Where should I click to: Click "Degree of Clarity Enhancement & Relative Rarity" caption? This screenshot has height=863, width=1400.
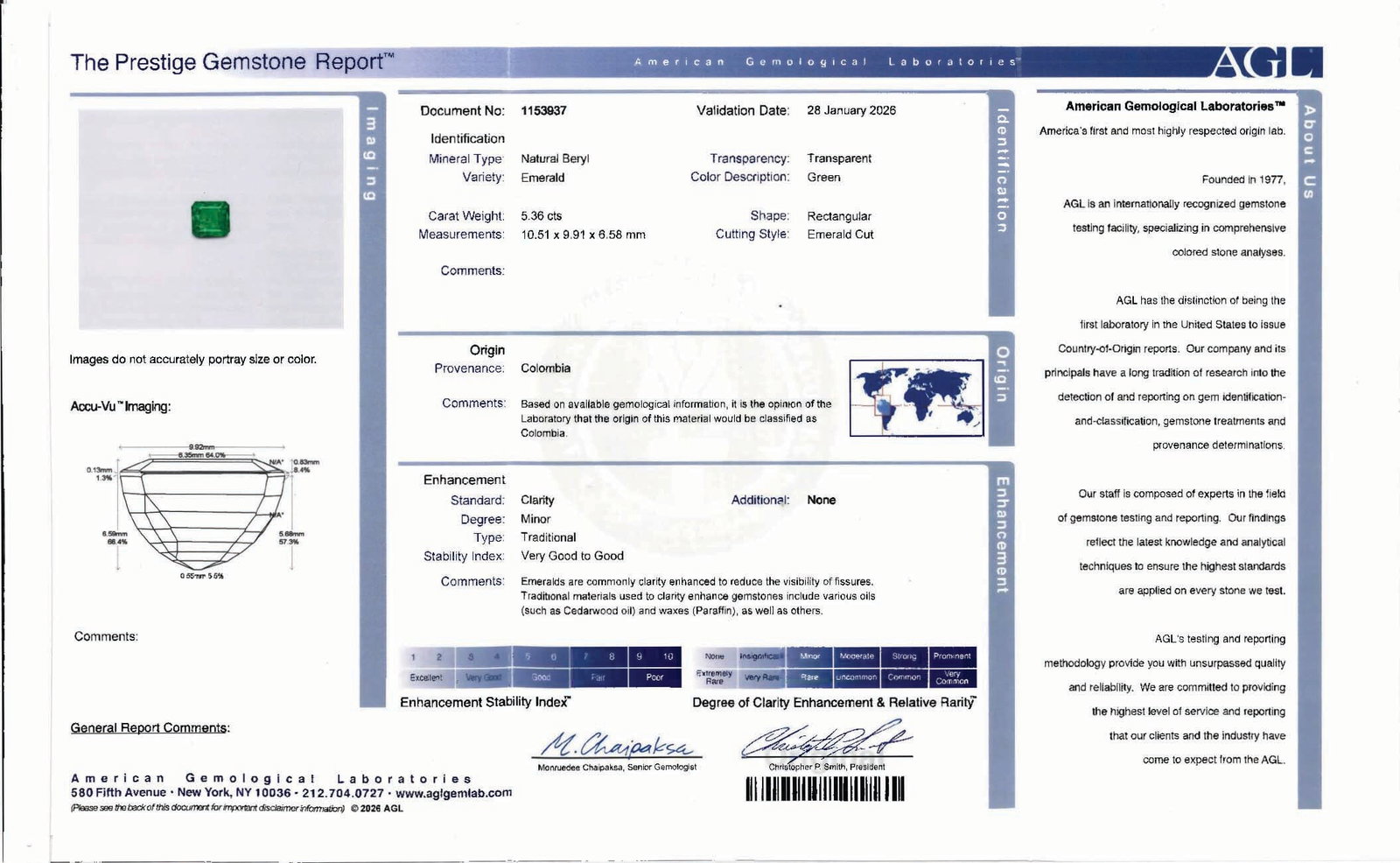point(835,703)
